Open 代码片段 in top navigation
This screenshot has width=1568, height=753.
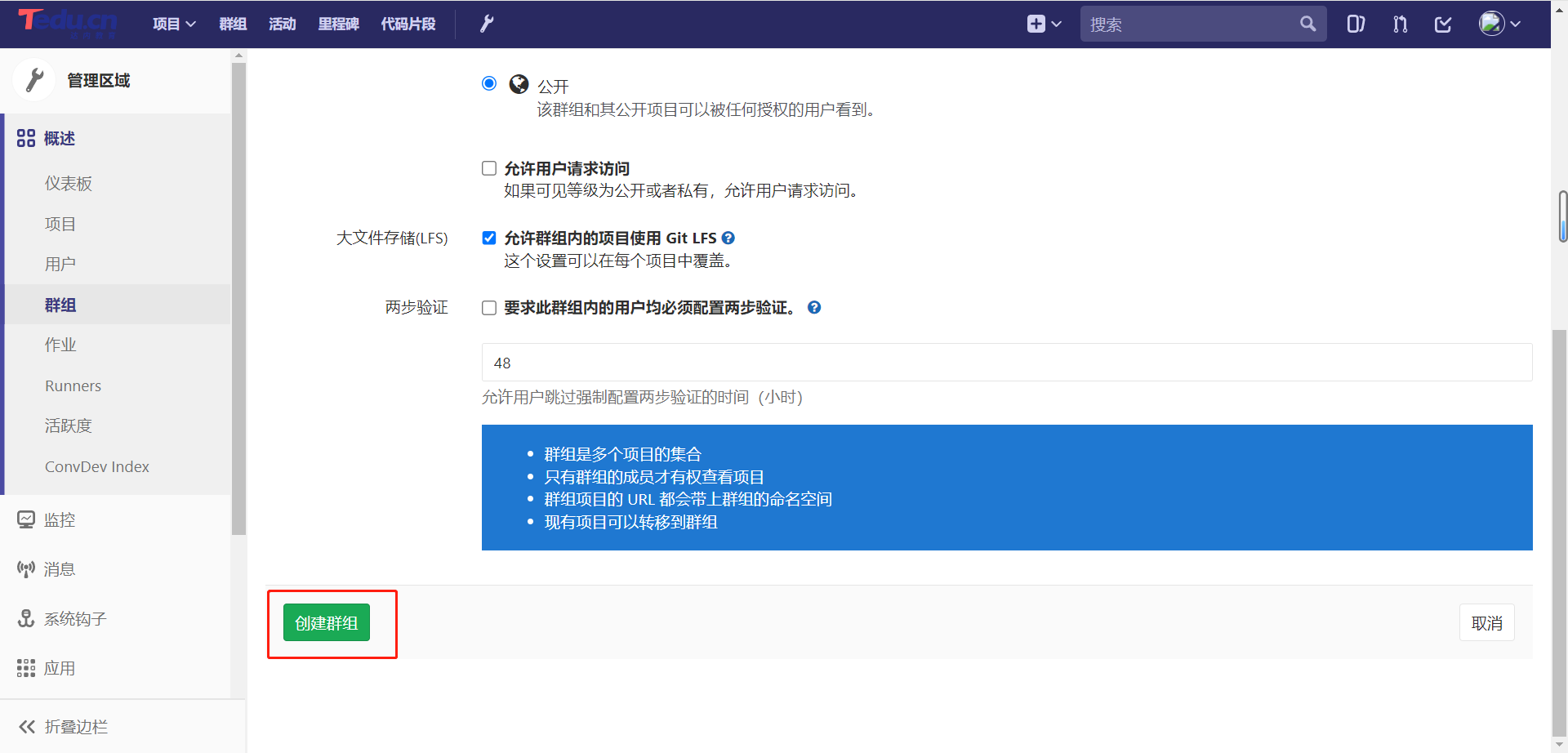(408, 24)
